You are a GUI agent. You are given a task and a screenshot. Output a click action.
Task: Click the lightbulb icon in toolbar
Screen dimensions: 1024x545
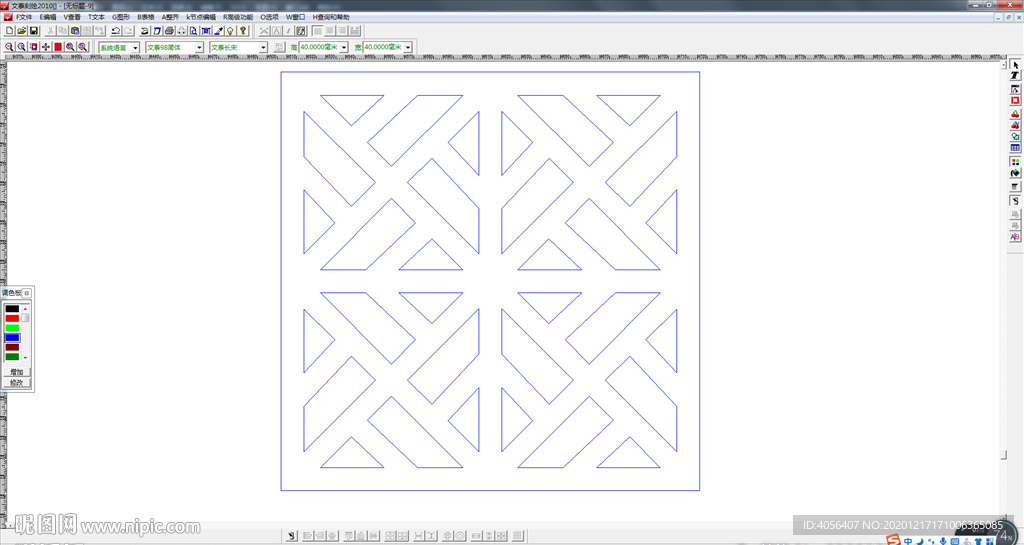click(x=230, y=31)
